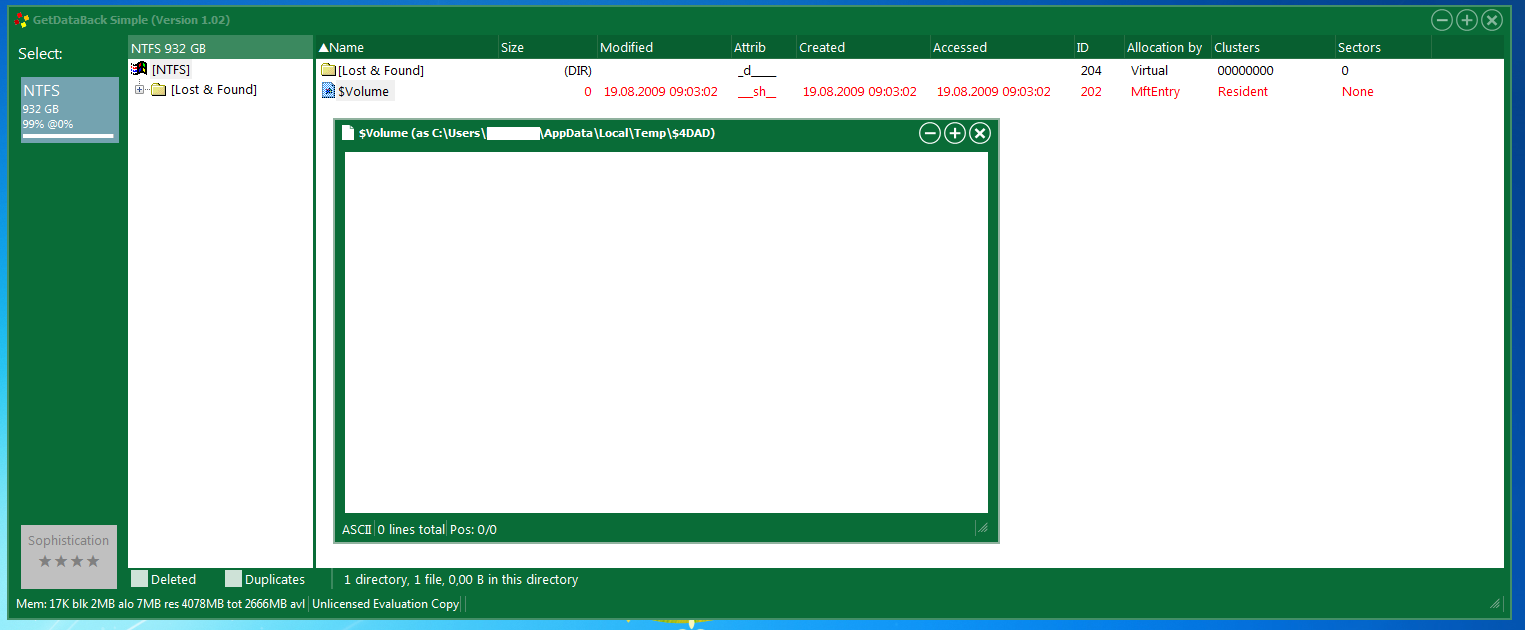Sort by the Clusters column header
The width and height of the screenshot is (1525, 630).
[x=1273, y=47]
